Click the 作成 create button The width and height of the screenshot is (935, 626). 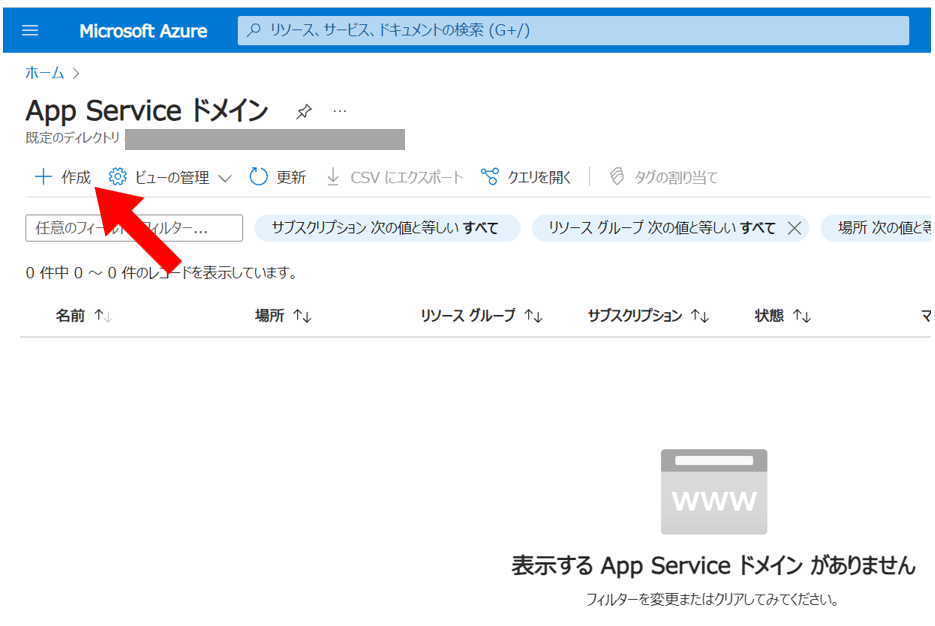63,177
